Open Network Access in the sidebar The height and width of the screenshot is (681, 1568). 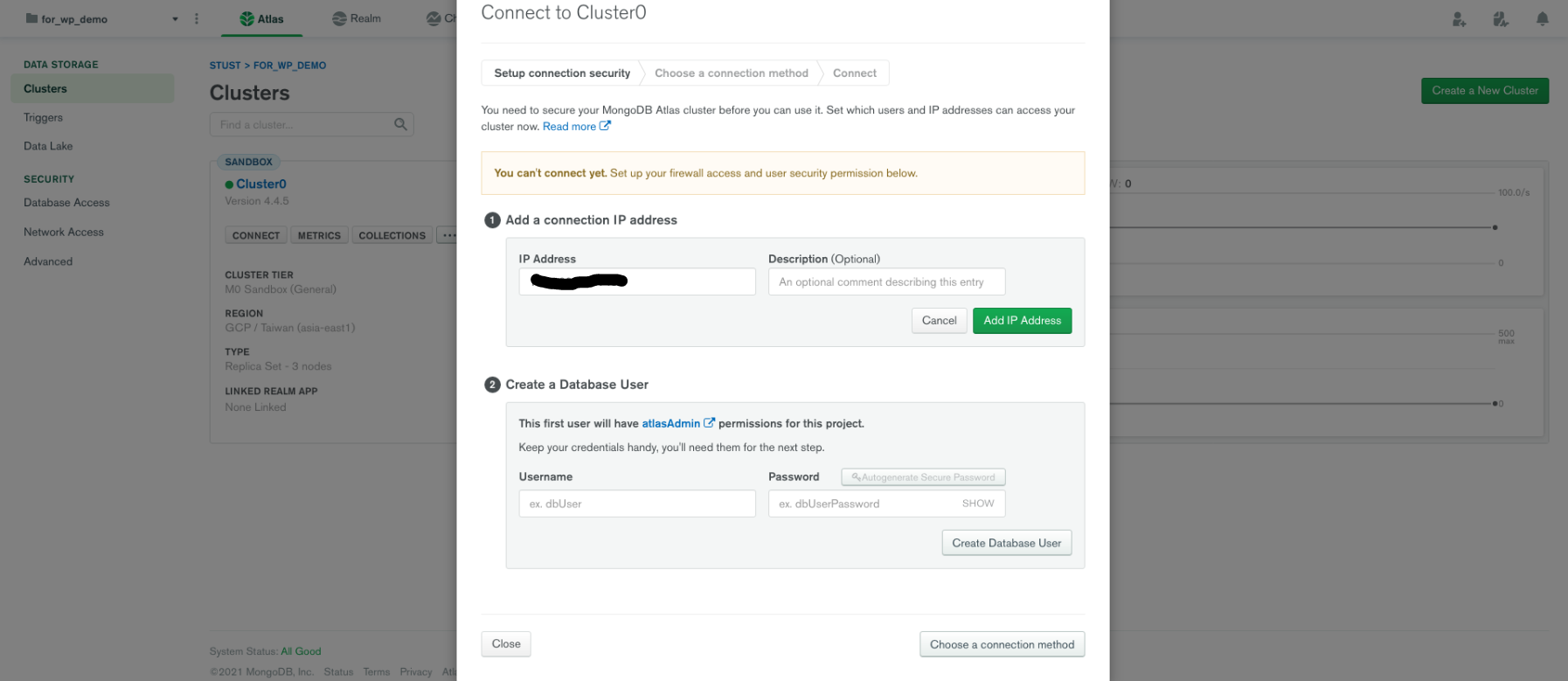tap(64, 232)
